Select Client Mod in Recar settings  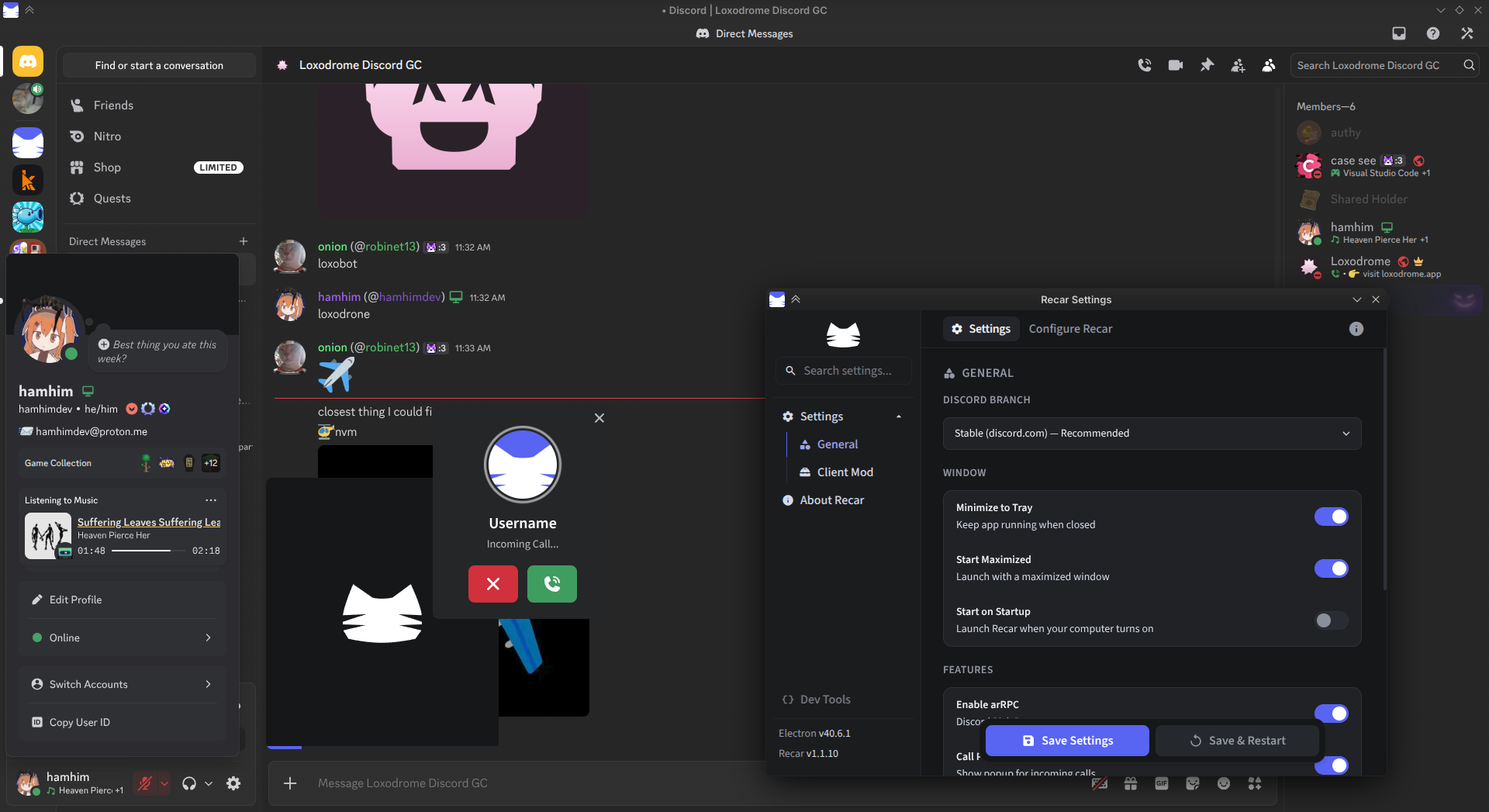point(845,472)
